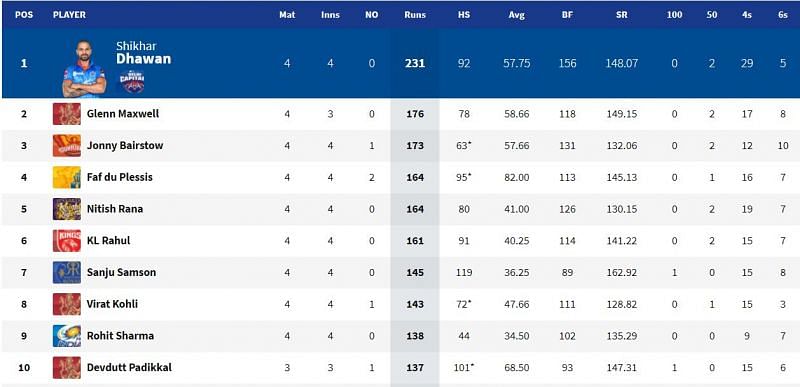Sort table by SR column header
The image size is (800, 387).
621,15
